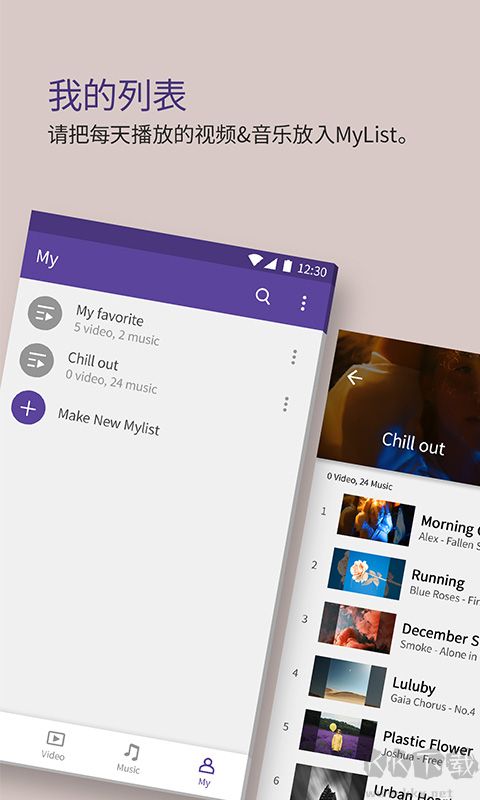Select the My tab
Screen dimensions: 480x800
[x=206, y=772]
